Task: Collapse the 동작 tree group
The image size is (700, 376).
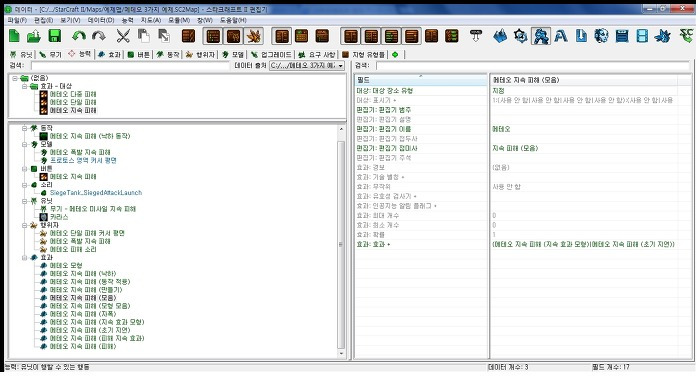Action: coord(25,128)
